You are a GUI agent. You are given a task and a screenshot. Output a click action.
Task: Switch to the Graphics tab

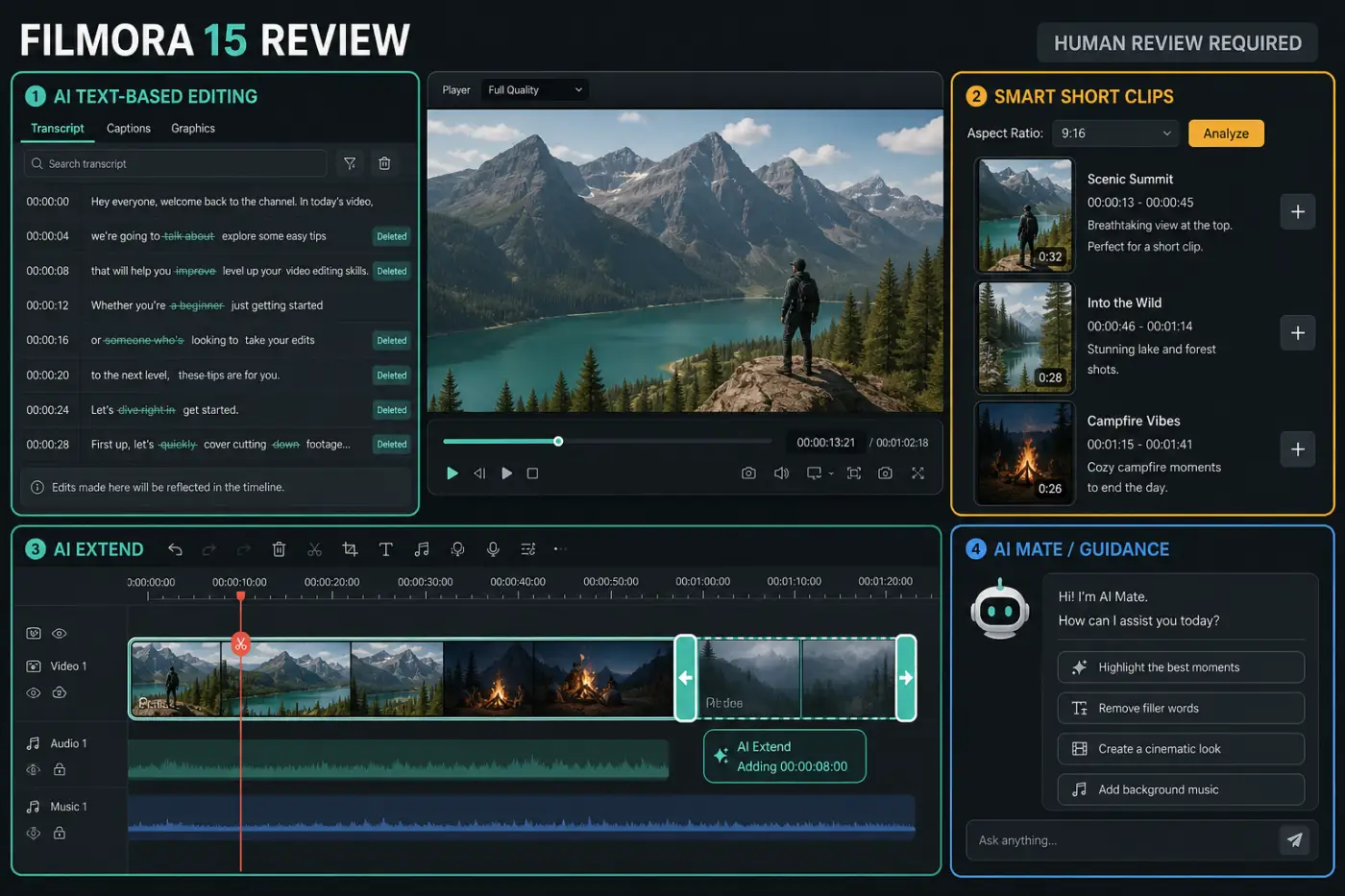[193, 129]
